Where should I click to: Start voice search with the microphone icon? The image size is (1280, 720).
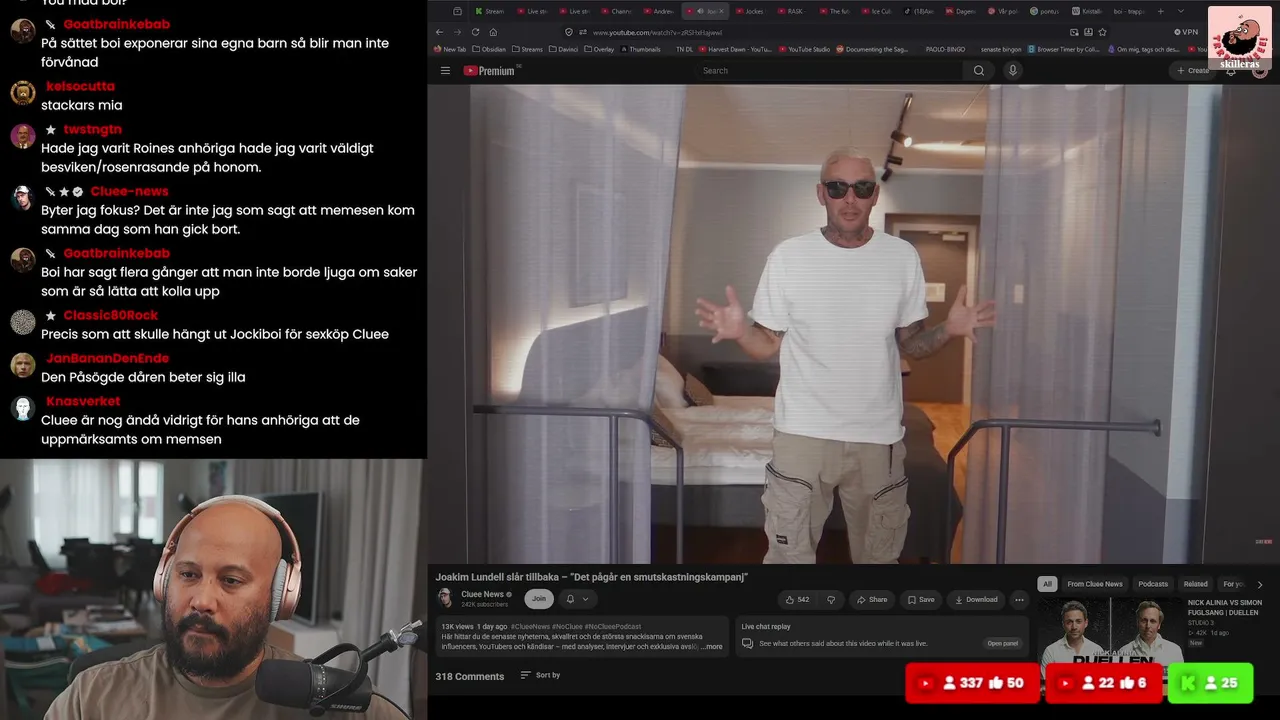pyautogui.click(x=1013, y=71)
